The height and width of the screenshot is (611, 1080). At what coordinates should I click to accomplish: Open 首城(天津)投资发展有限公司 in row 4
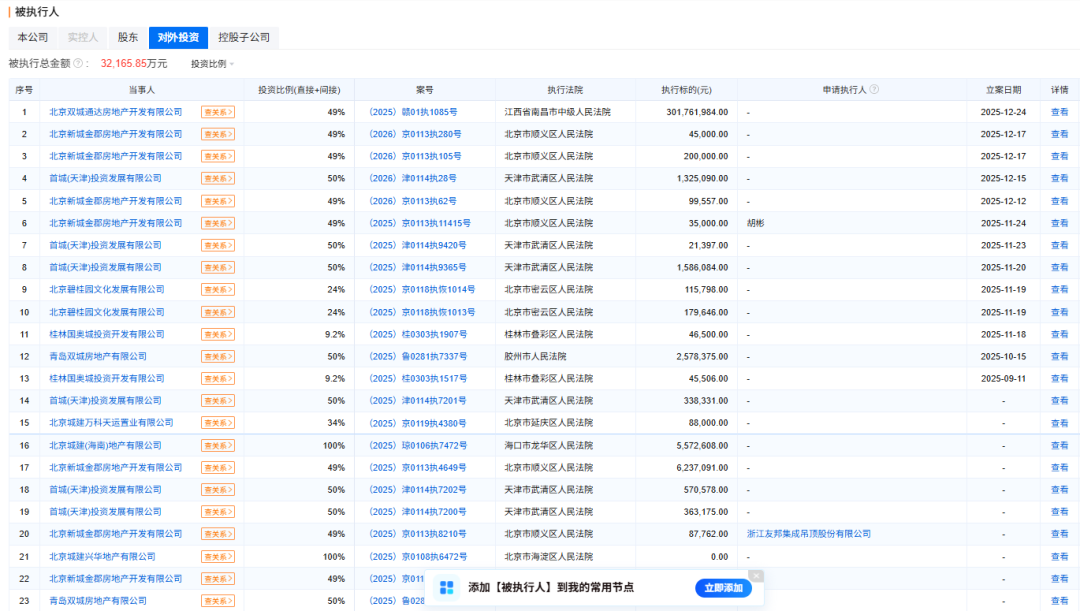pos(105,178)
